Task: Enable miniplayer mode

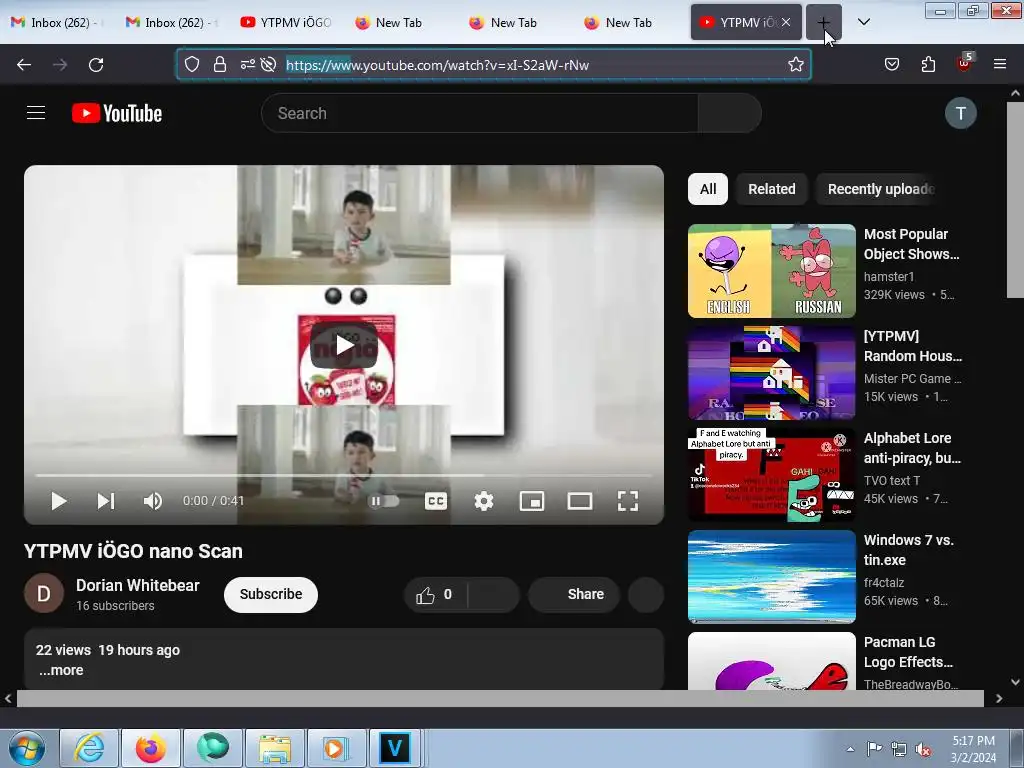Action: (x=532, y=501)
